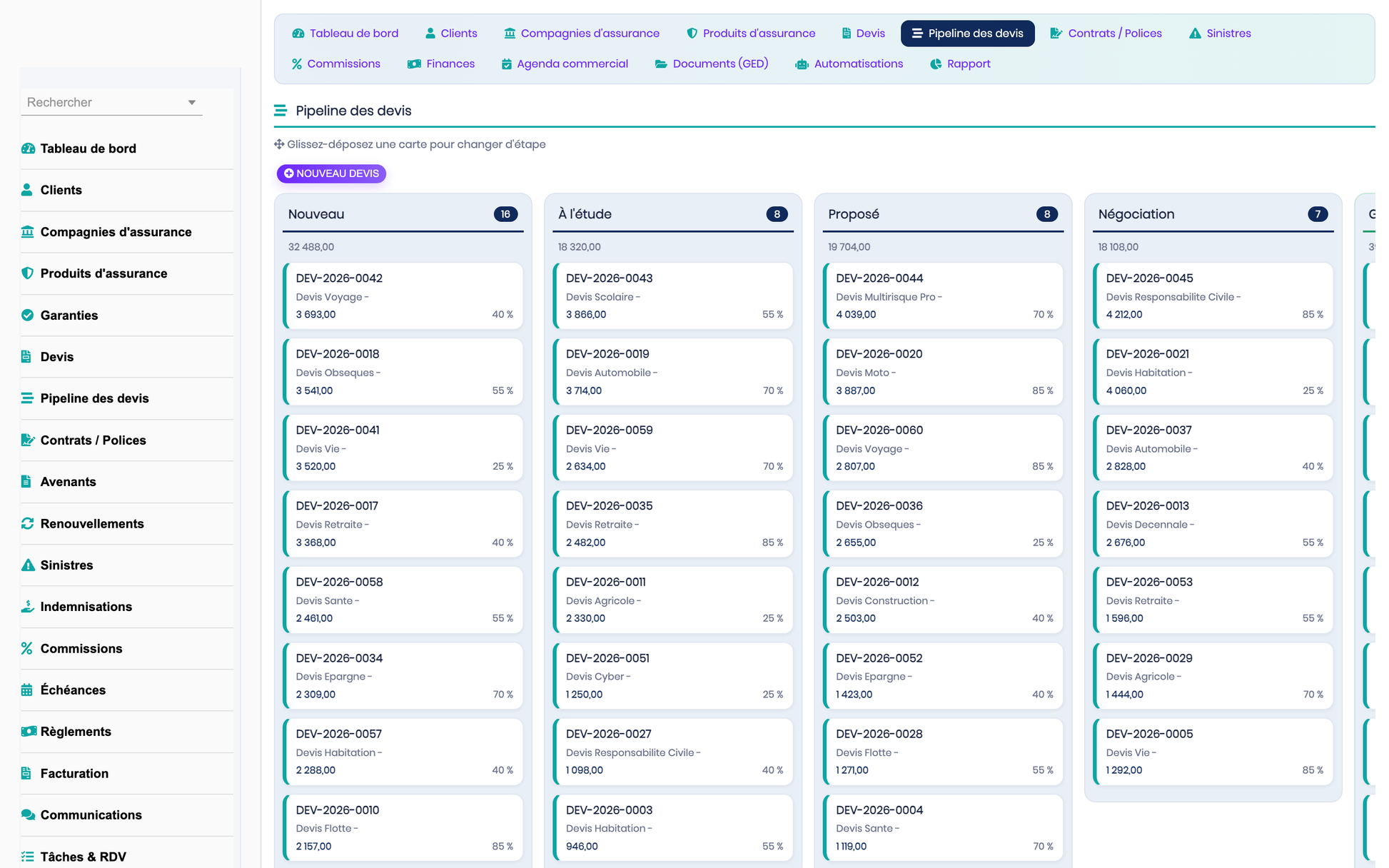
Task: Select the DEV-2026-0018 Devis Obseques card
Action: [x=403, y=372]
